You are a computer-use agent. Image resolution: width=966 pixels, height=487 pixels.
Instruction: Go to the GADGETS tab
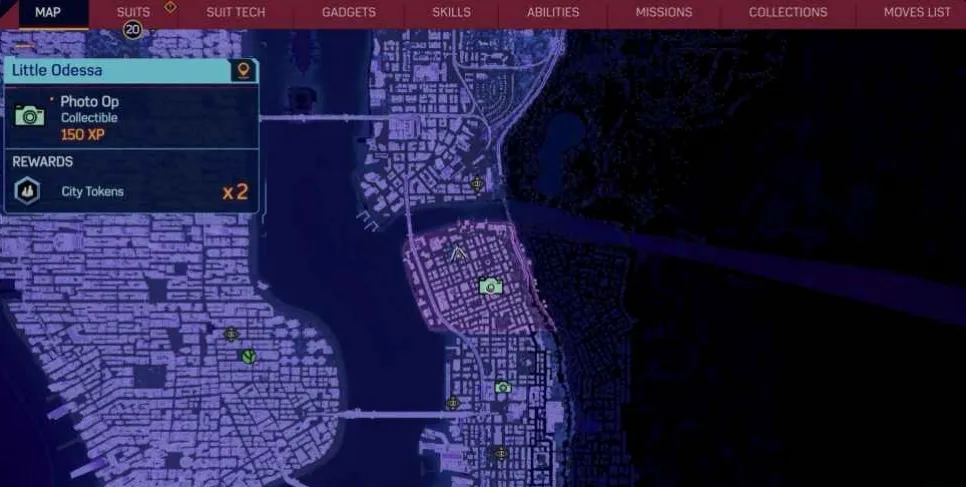tap(349, 12)
